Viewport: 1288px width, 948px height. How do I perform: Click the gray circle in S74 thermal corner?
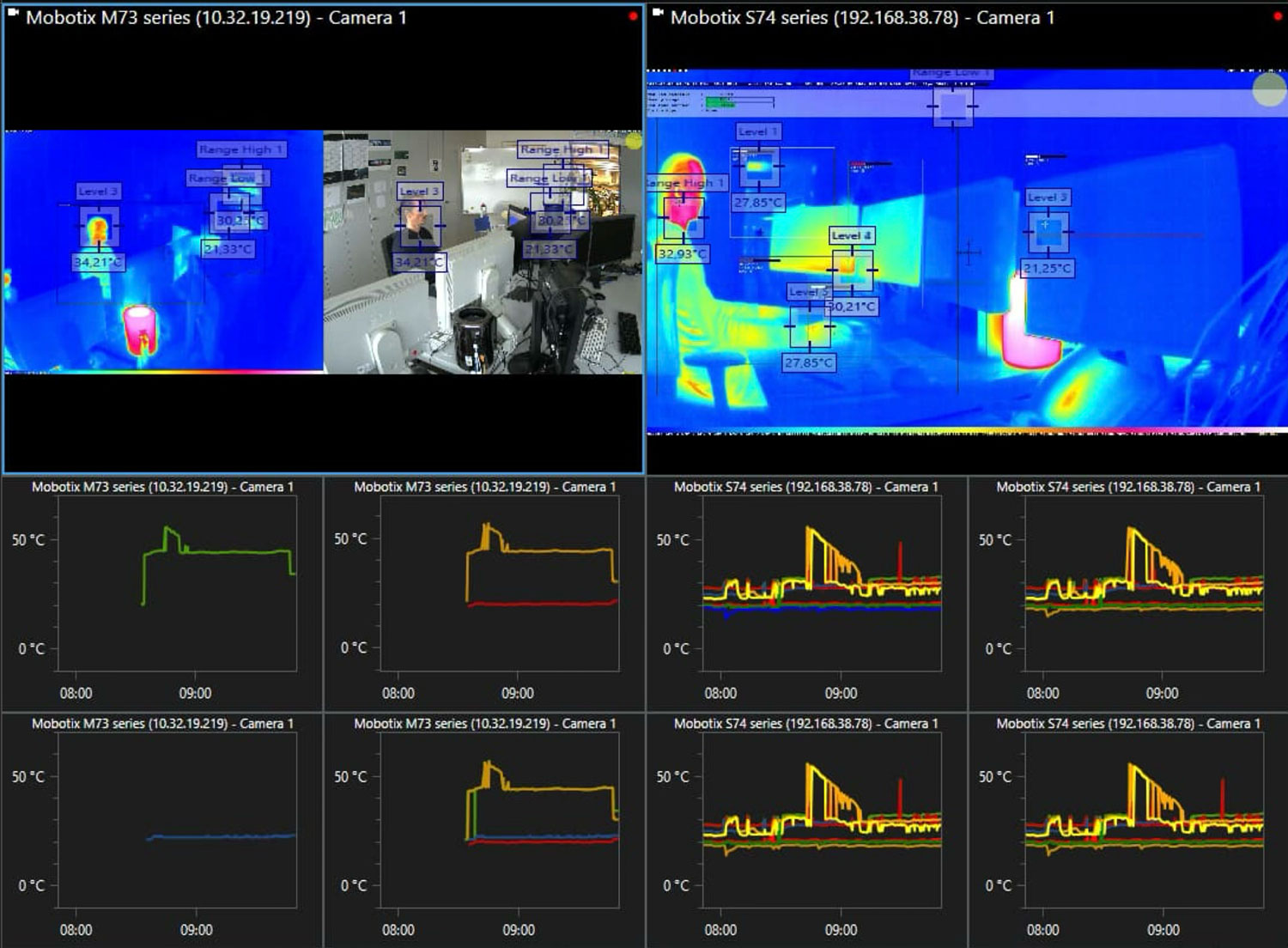[1269, 89]
